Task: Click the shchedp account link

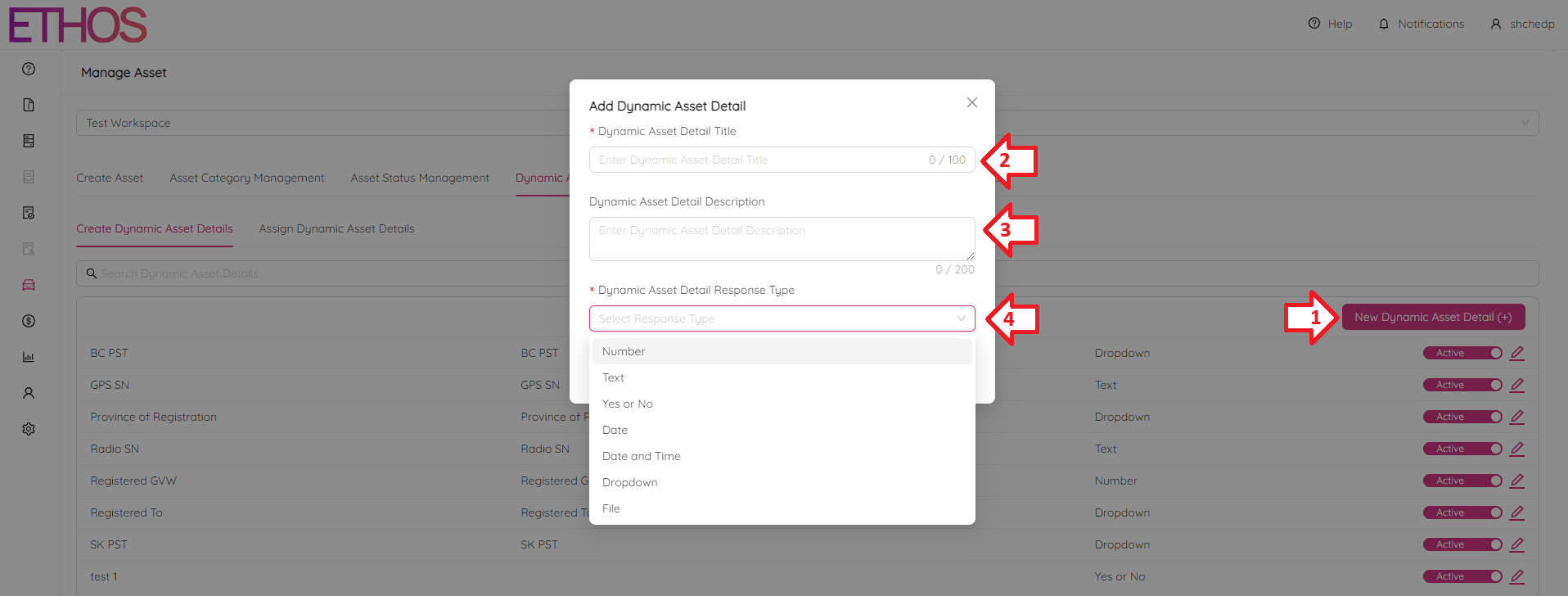Action: point(1524,23)
